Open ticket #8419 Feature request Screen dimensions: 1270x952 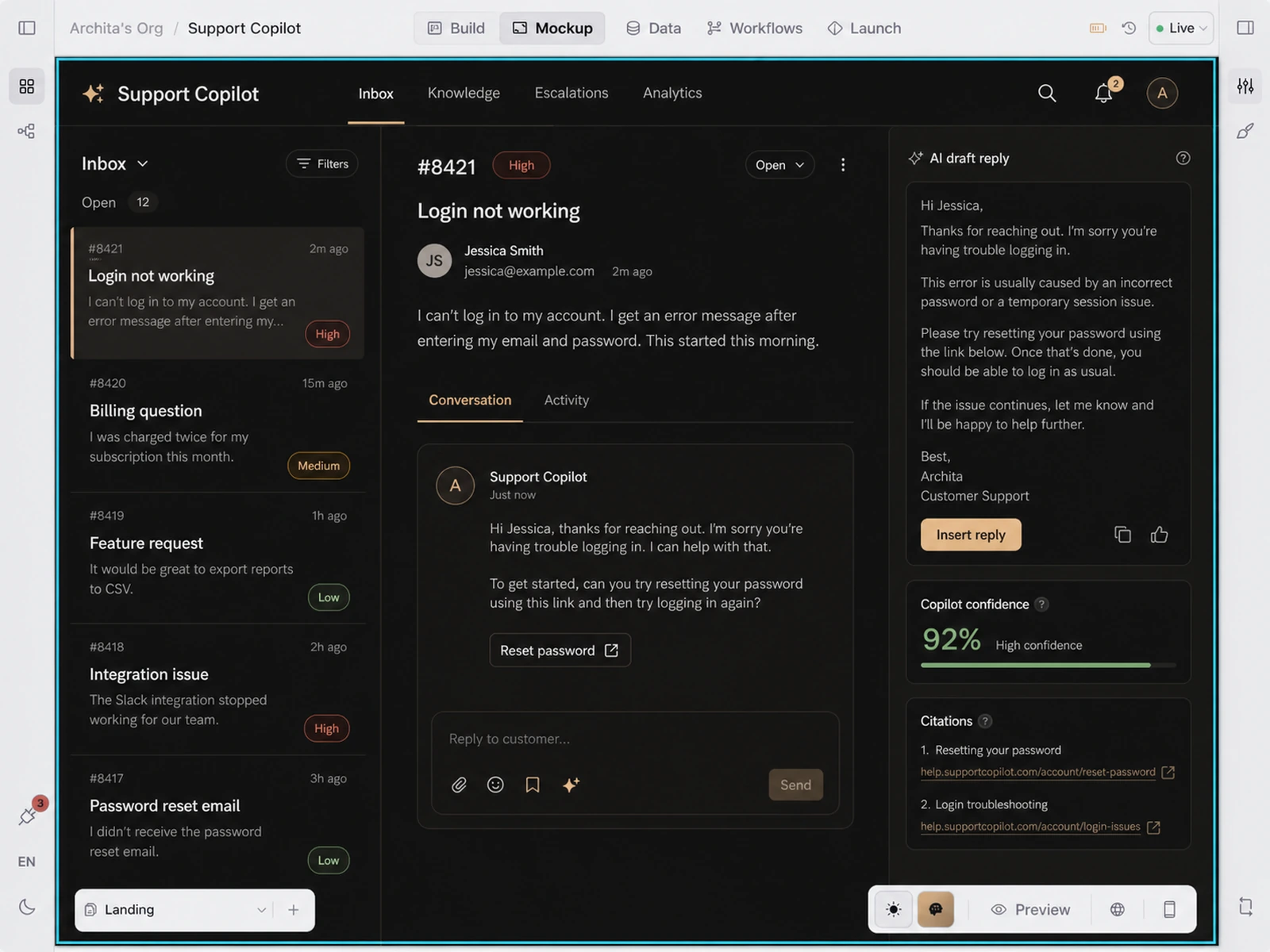(x=218, y=557)
